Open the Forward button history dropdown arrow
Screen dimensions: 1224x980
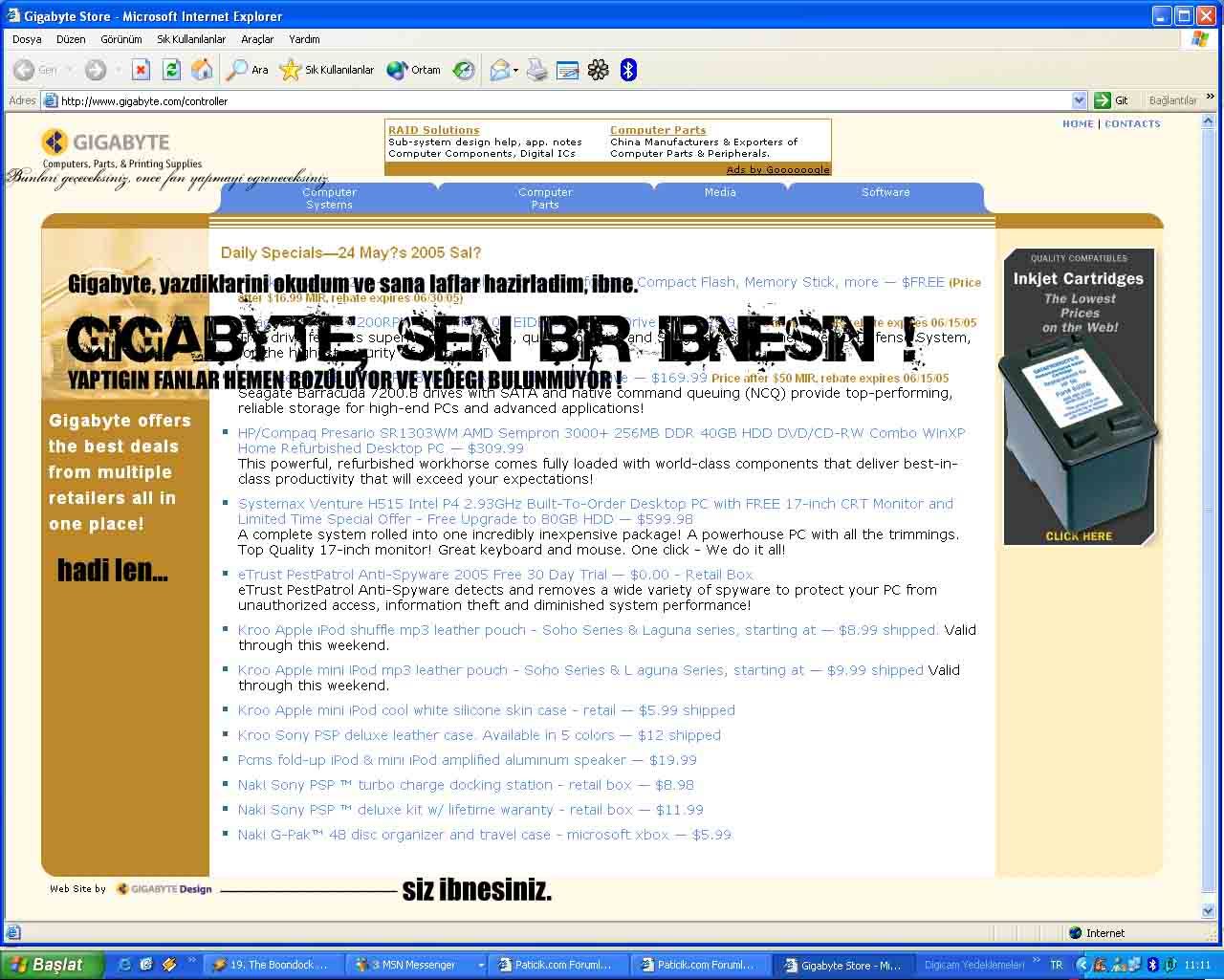pos(118,70)
